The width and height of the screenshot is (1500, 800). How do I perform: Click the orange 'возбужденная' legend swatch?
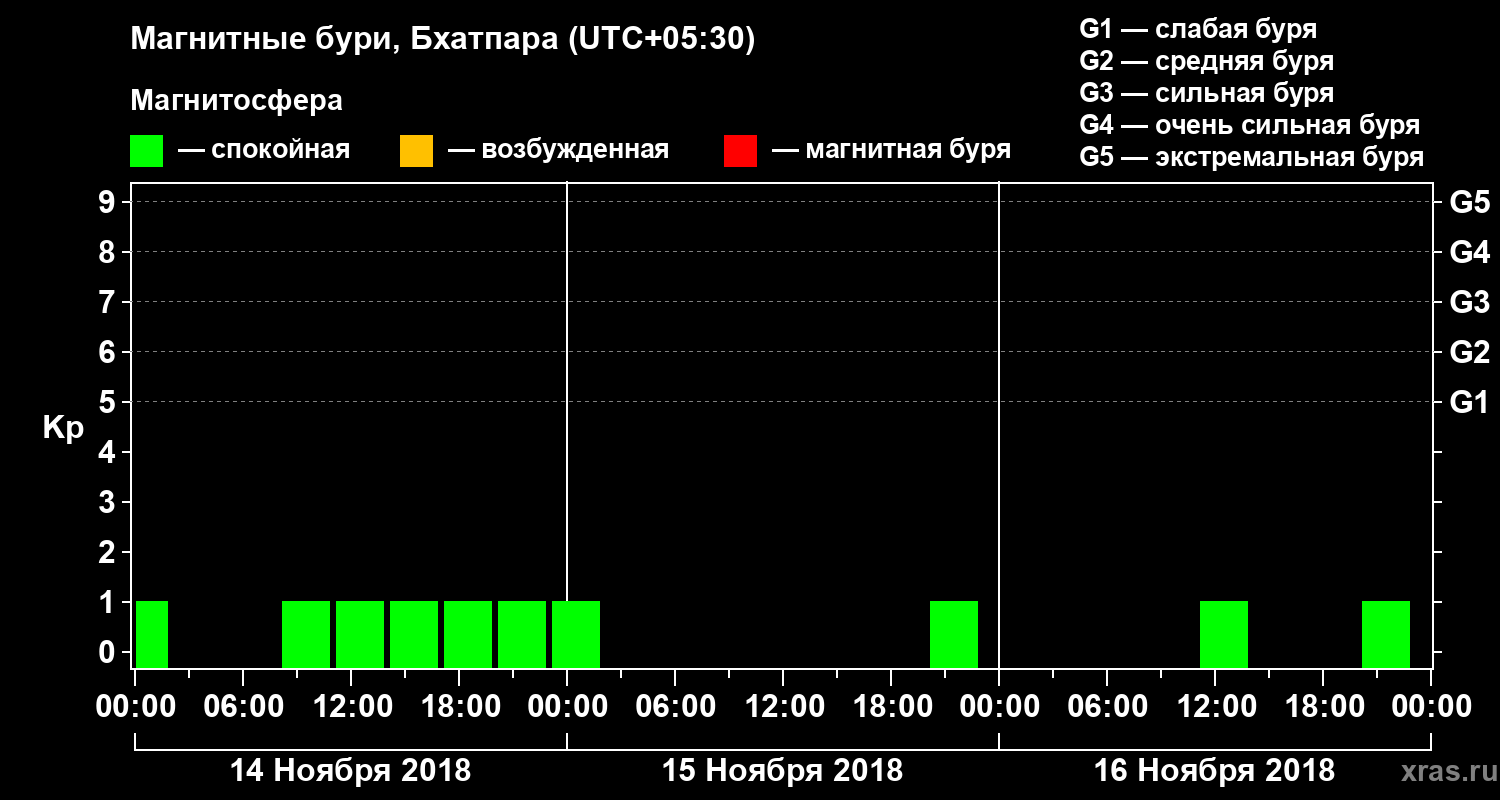[x=416, y=150]
